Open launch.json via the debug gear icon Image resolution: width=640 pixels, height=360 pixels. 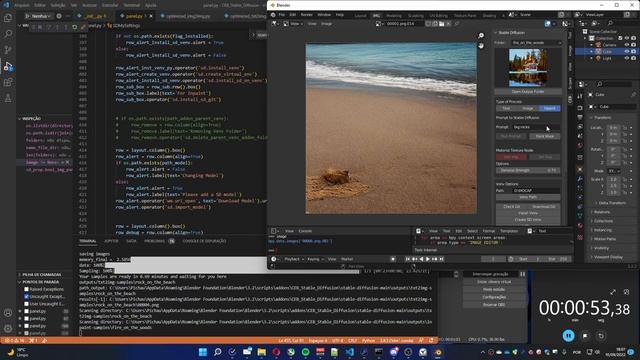[x=59, y=16]
